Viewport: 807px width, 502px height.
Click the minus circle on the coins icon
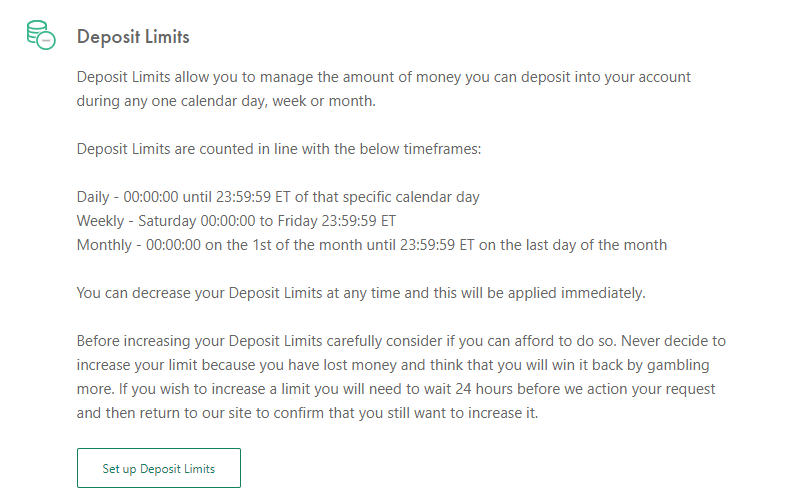tap(46, 40)
